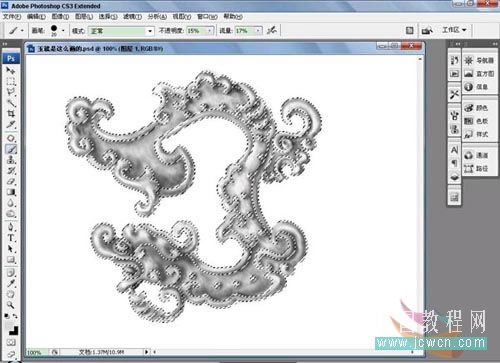
Task: Open the opacity 15% slider arrow
Action: [210, 31]
